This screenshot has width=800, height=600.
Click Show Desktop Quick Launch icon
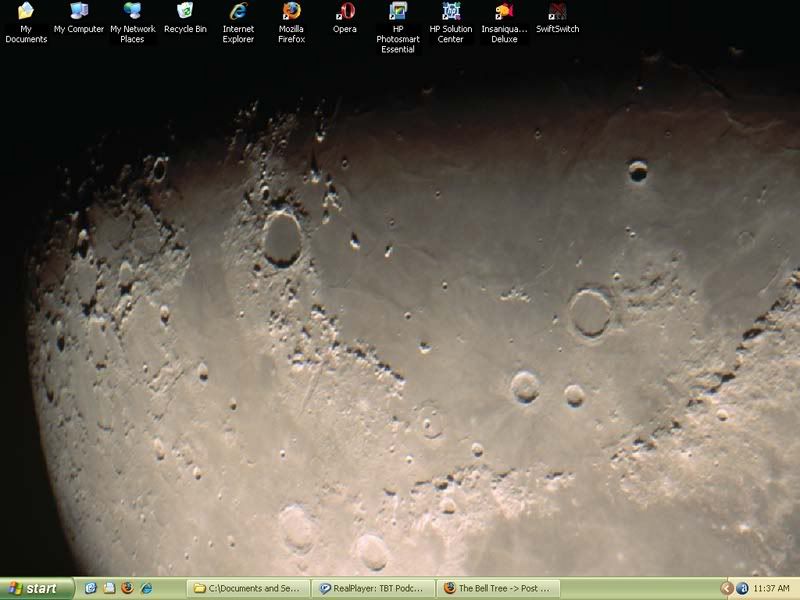click(109, 588)
